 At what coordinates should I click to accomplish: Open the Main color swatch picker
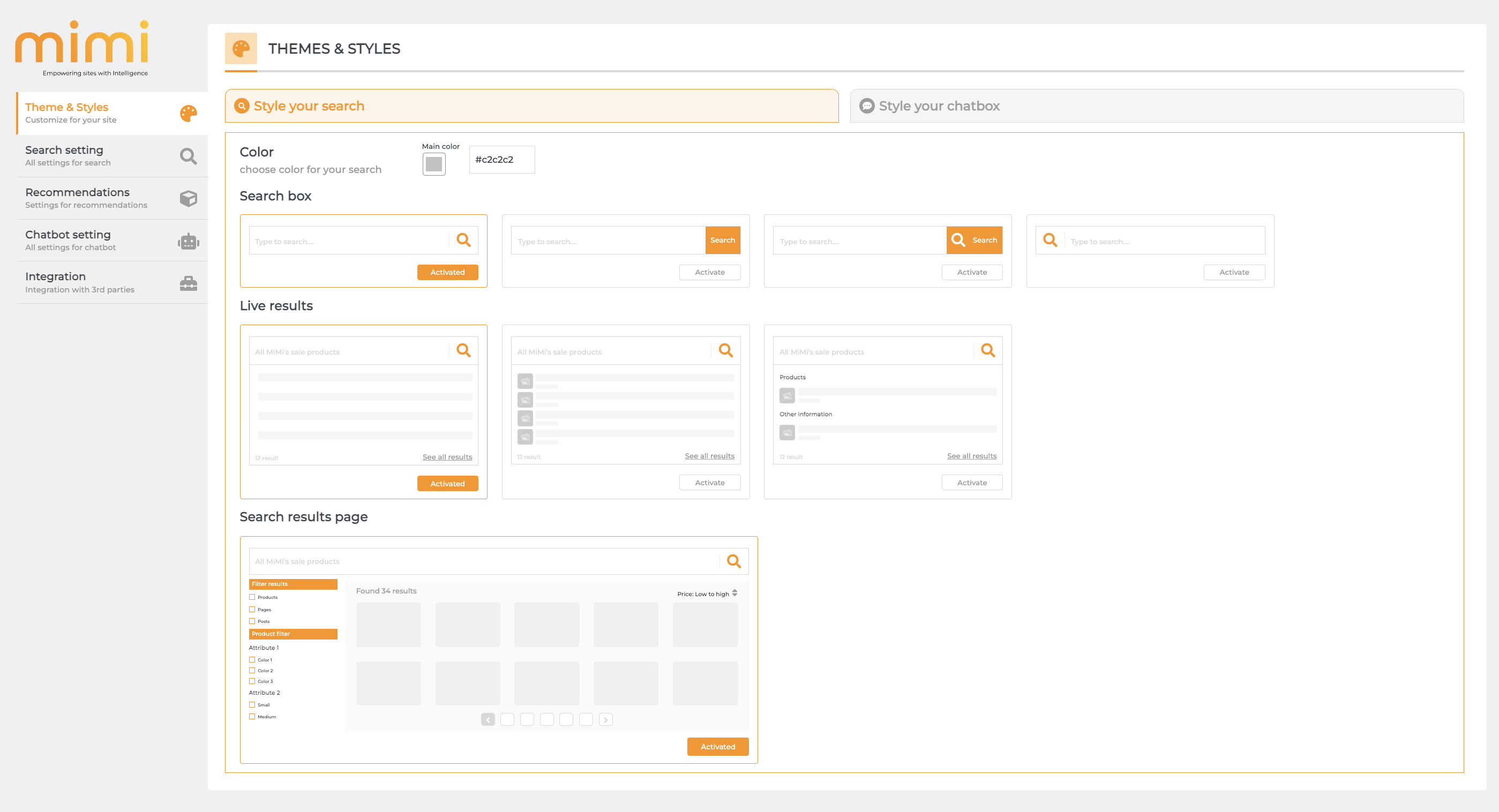coord(433,164)
